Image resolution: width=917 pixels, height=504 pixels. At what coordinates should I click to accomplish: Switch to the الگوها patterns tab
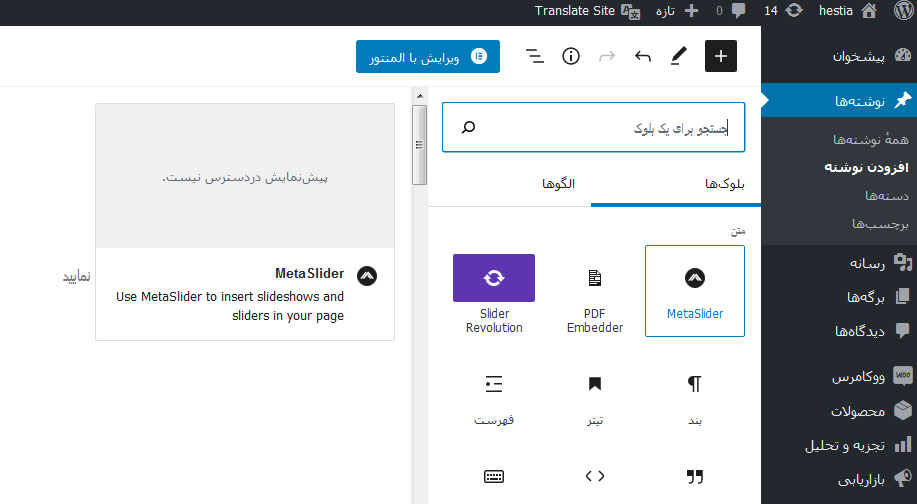[559, 184]
